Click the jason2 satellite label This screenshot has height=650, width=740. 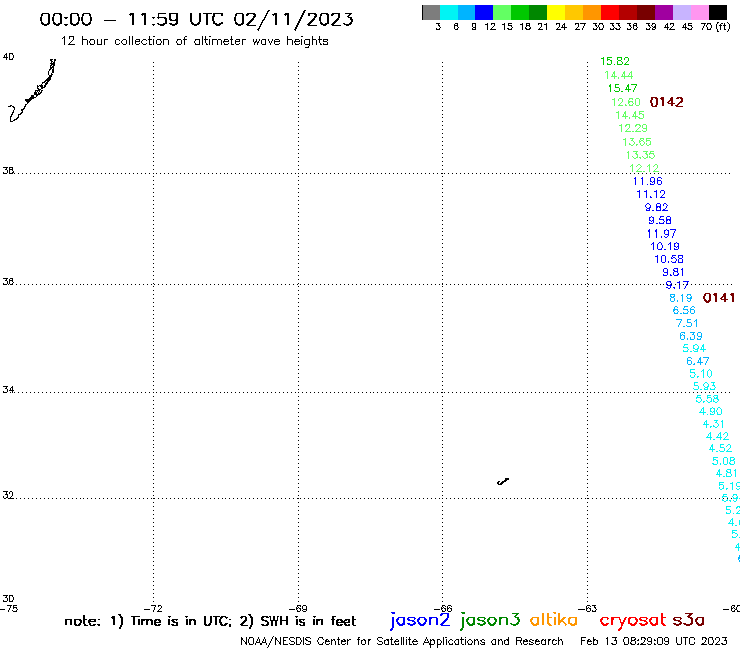tap(420, 620)
